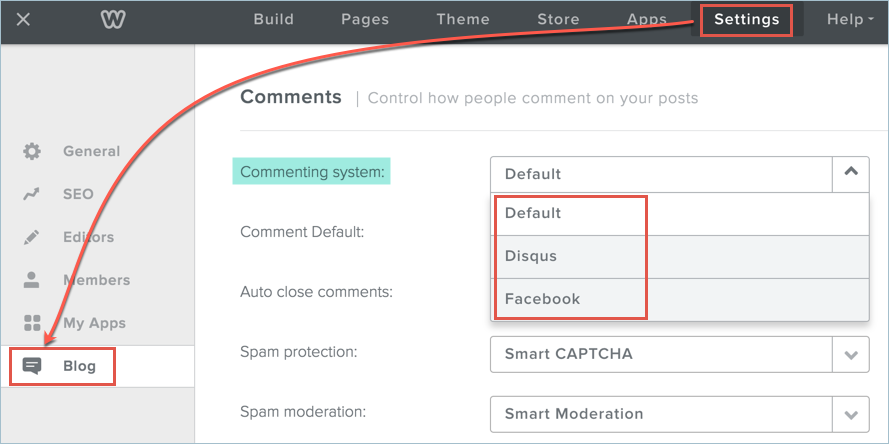This screenshot has width=889, height=444.
Task: Collapse the Commenting system dropdown arrow
Action: (x=850, y=173)
